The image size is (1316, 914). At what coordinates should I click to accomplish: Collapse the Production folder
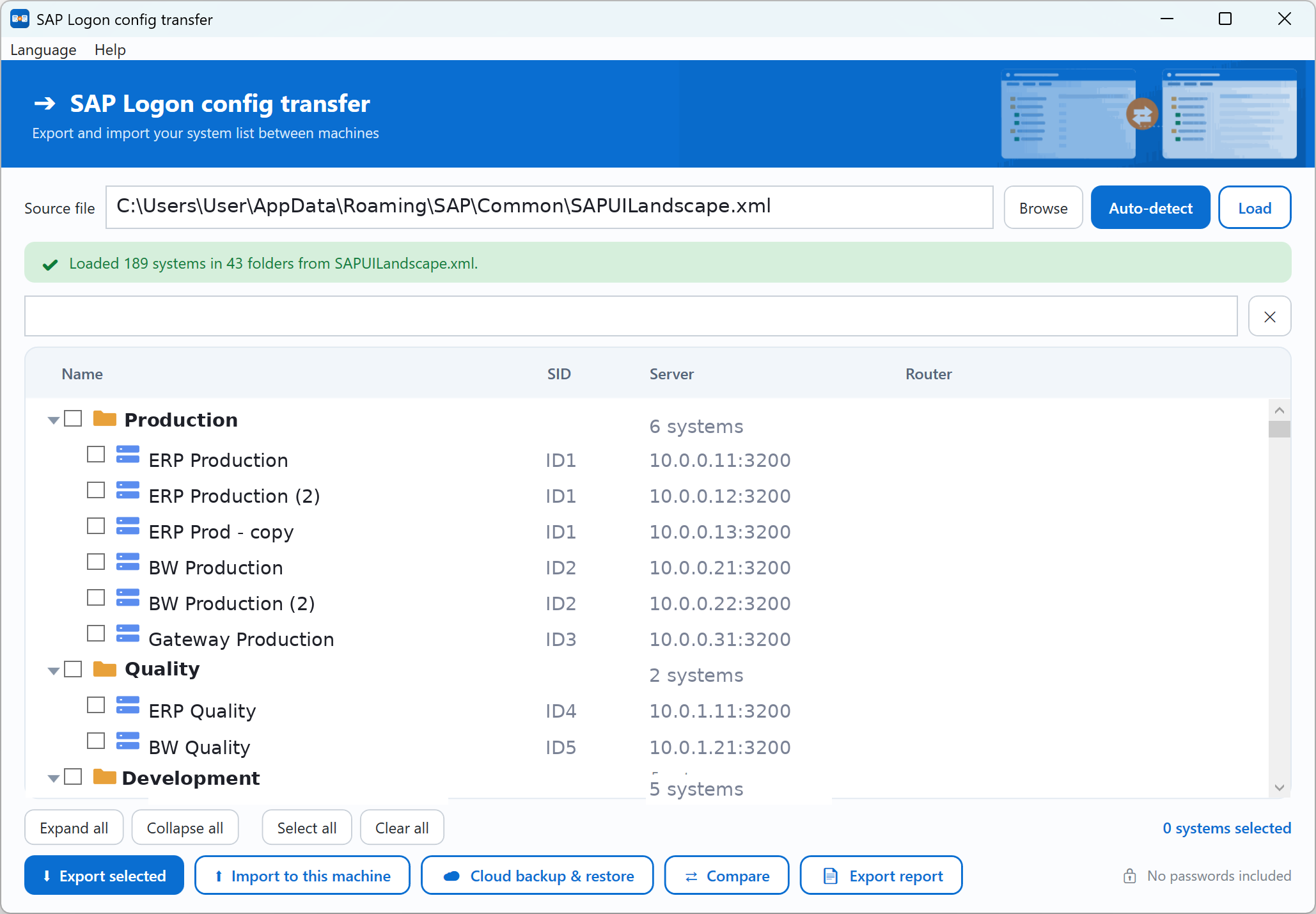(54, 420)
